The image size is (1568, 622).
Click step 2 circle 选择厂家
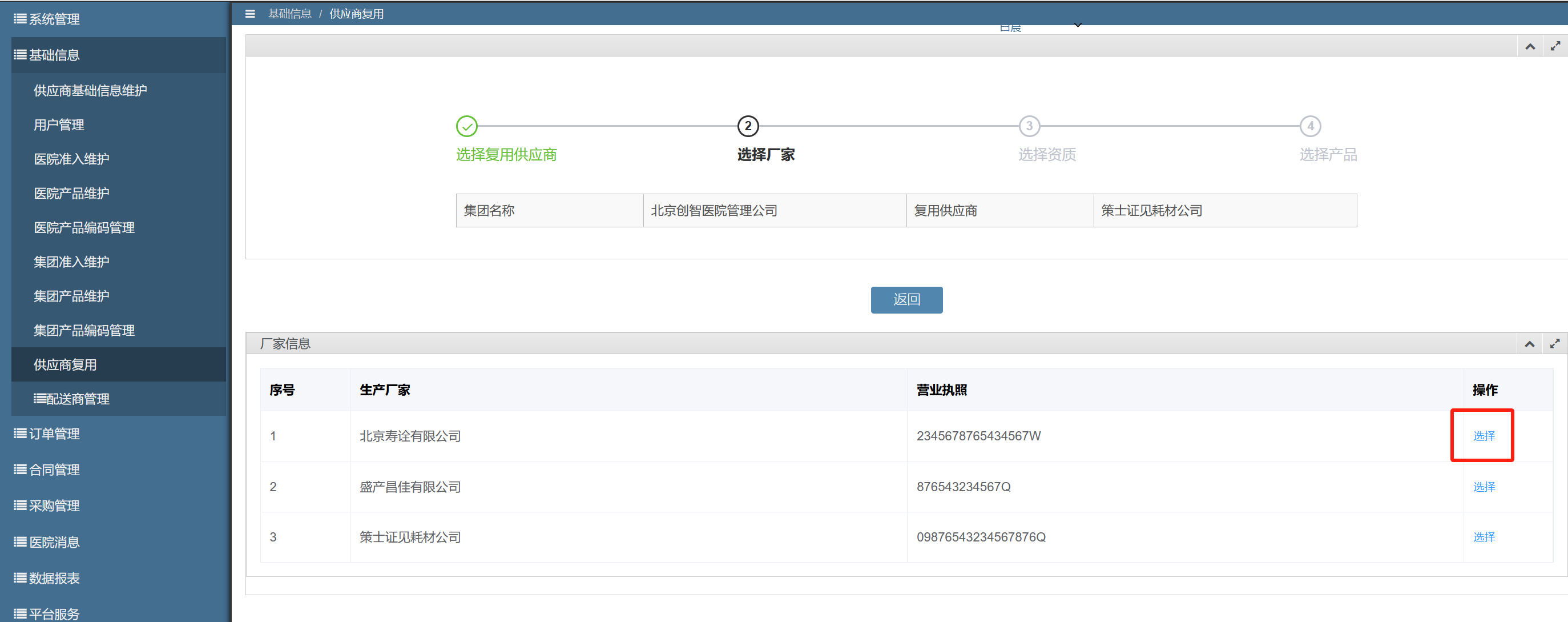[748, 126]
